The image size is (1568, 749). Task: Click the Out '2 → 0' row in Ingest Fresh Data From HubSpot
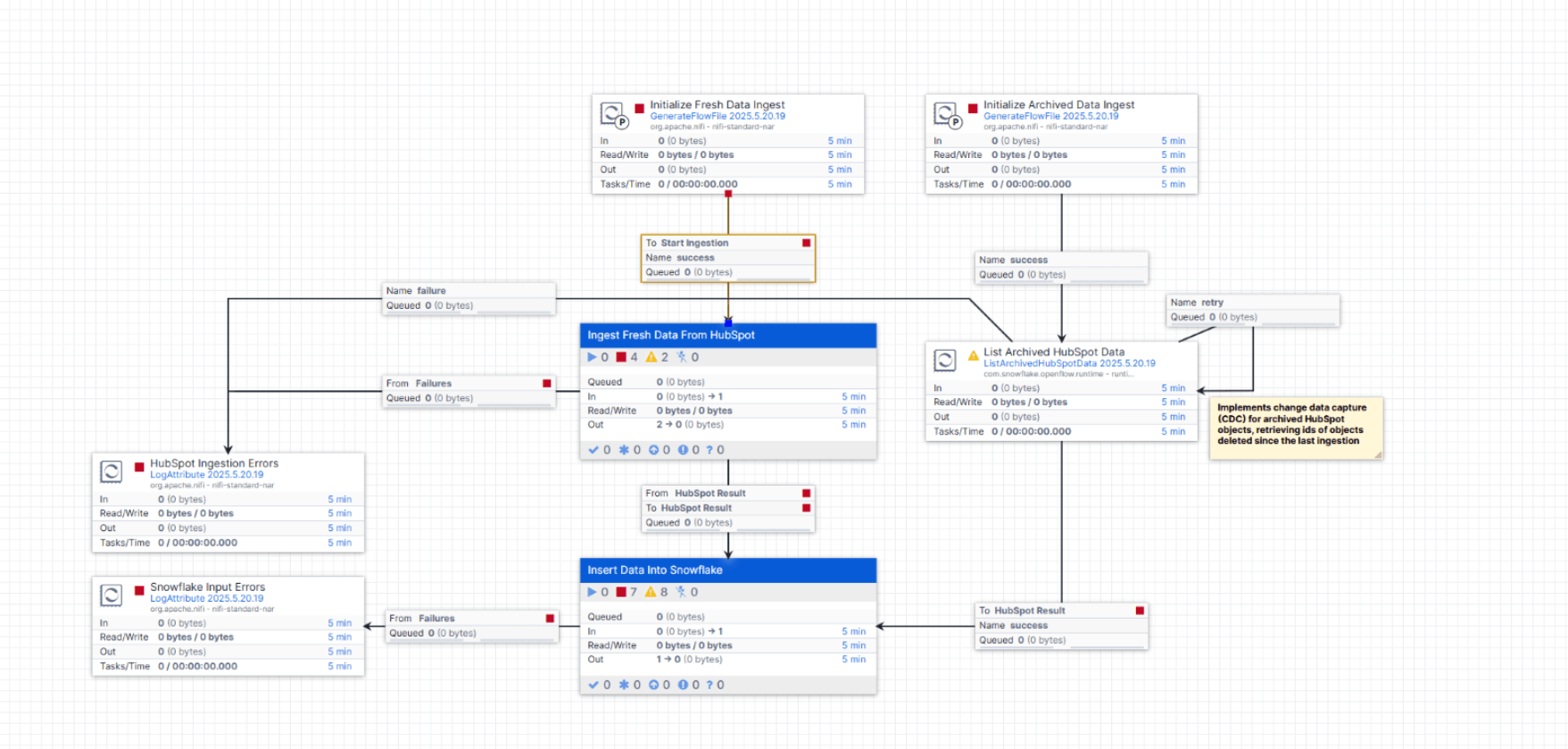(x=728, y=425)
